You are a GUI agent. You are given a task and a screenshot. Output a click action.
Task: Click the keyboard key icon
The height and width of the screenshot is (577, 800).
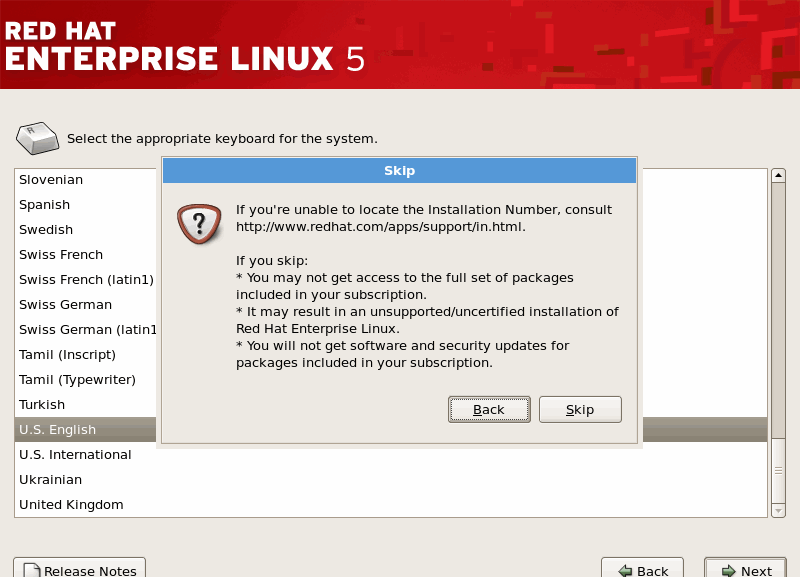pos(38,138)
